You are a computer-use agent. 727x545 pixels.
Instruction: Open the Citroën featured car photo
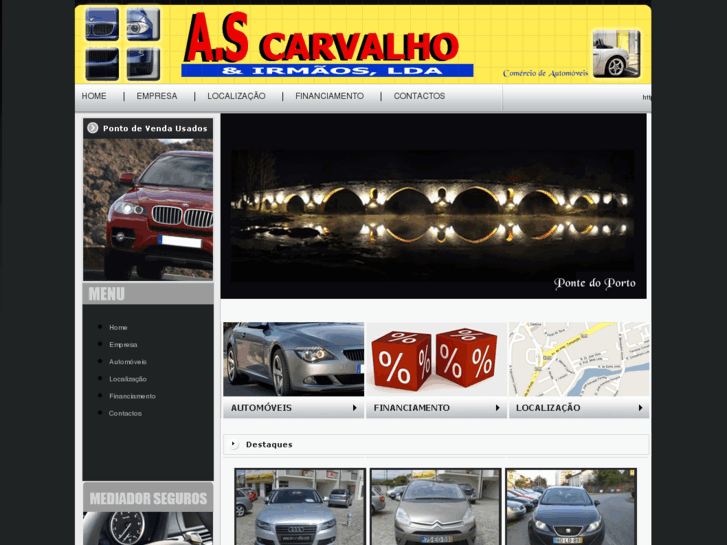pos(436,507)
